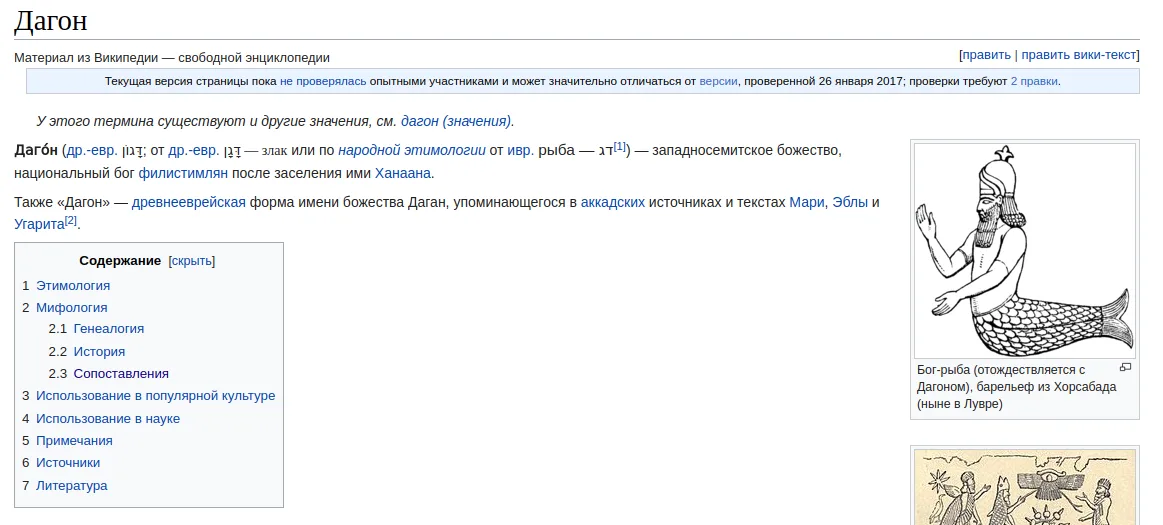Image resolution: width=1163 pixels, height=525 pixels.
Task: Jump to subsection "2.2 История"
Action: pyautogui.click(x=87, y=351)
